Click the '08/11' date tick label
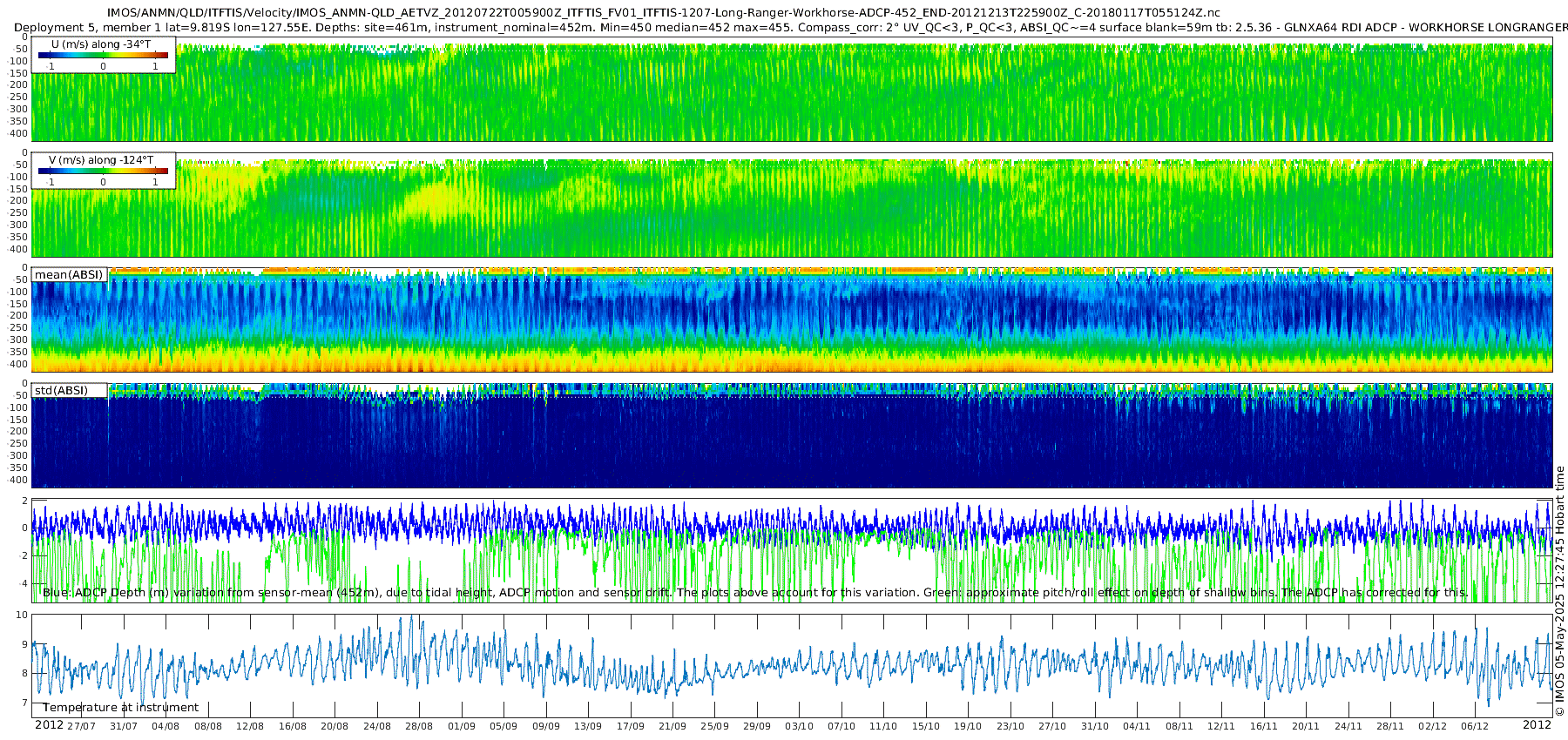 tap(1179, 726)
